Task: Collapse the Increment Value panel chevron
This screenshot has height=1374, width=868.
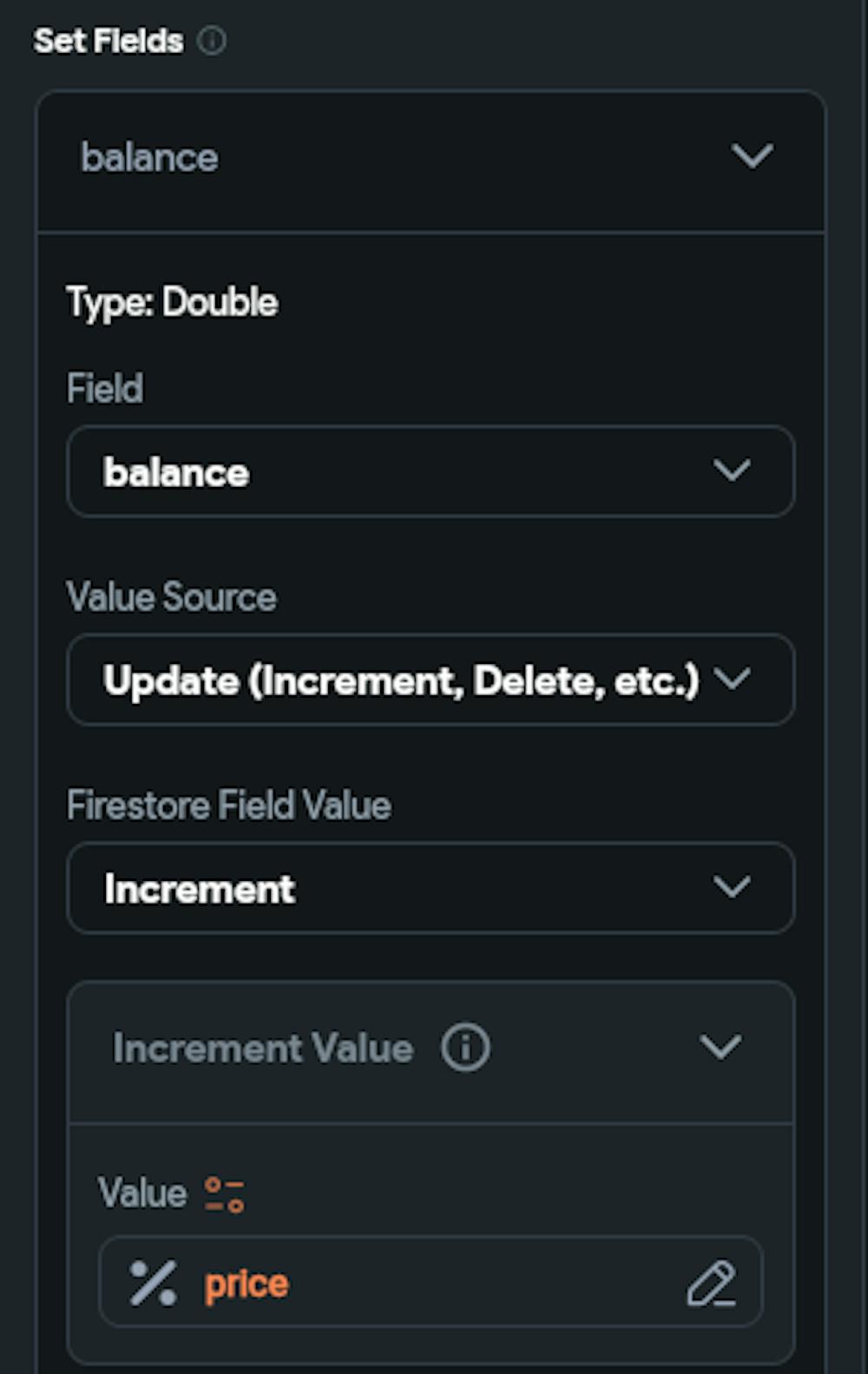Action: [x=720, y=1048]
